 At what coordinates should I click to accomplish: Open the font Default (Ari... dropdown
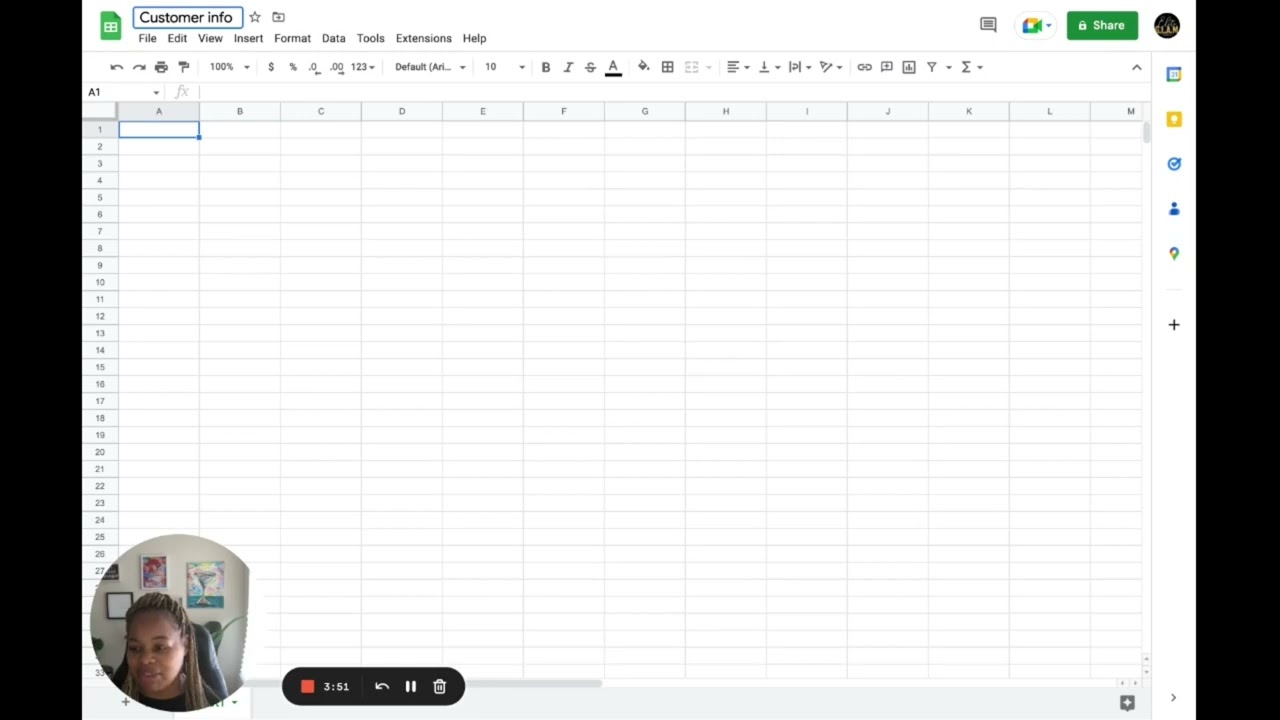point(431,67)
